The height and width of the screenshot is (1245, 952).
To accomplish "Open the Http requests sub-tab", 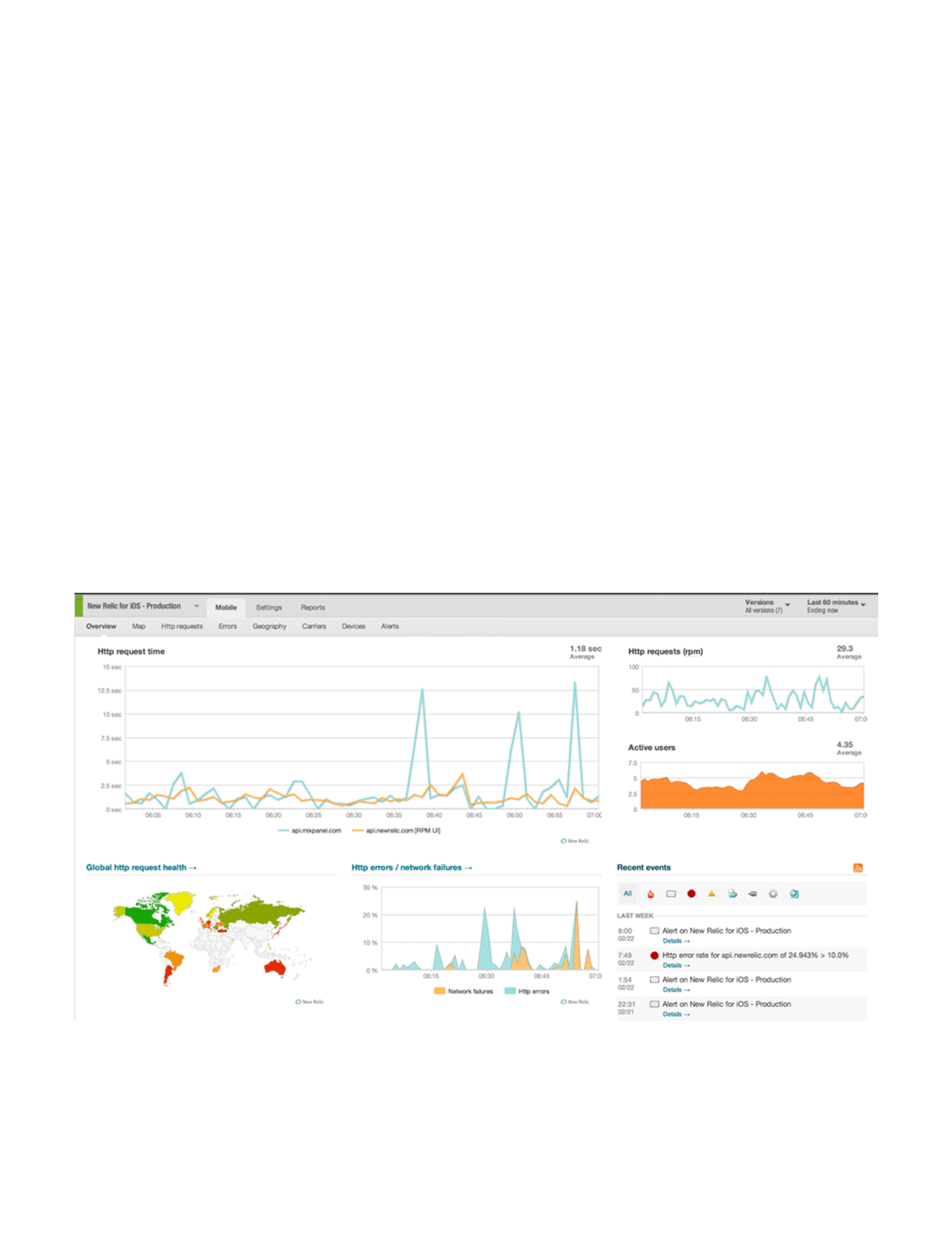I will pos(182,626).
